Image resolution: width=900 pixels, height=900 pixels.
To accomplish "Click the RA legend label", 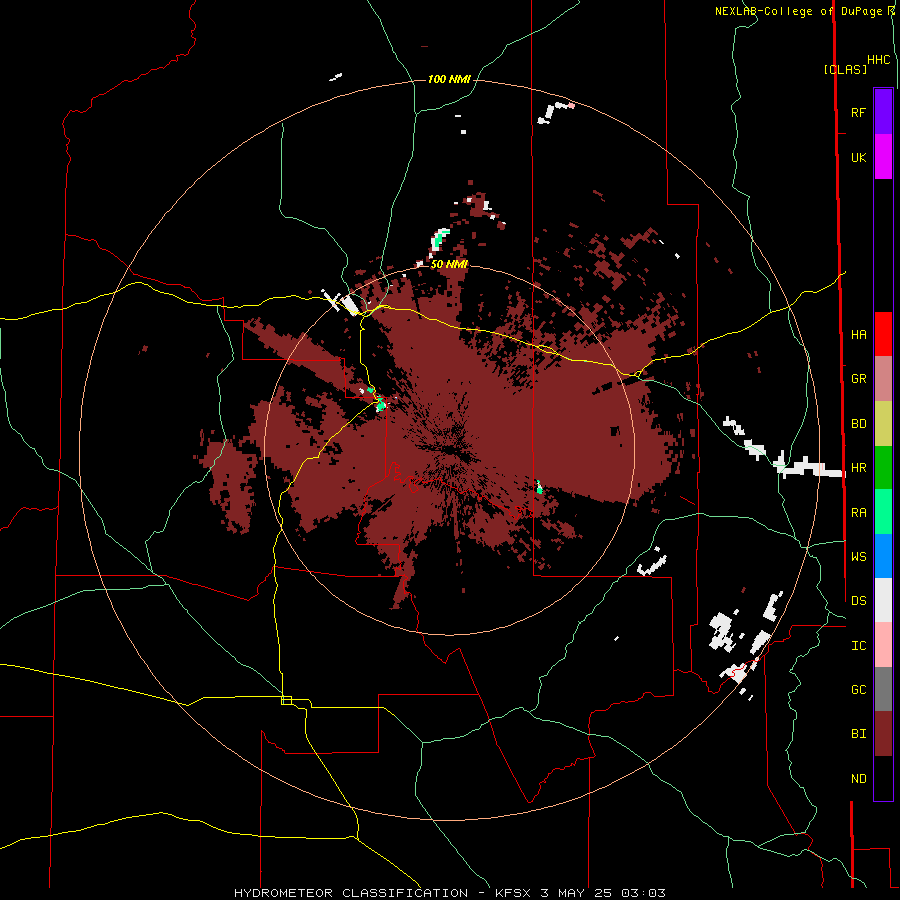I will (x=858, y=513).
